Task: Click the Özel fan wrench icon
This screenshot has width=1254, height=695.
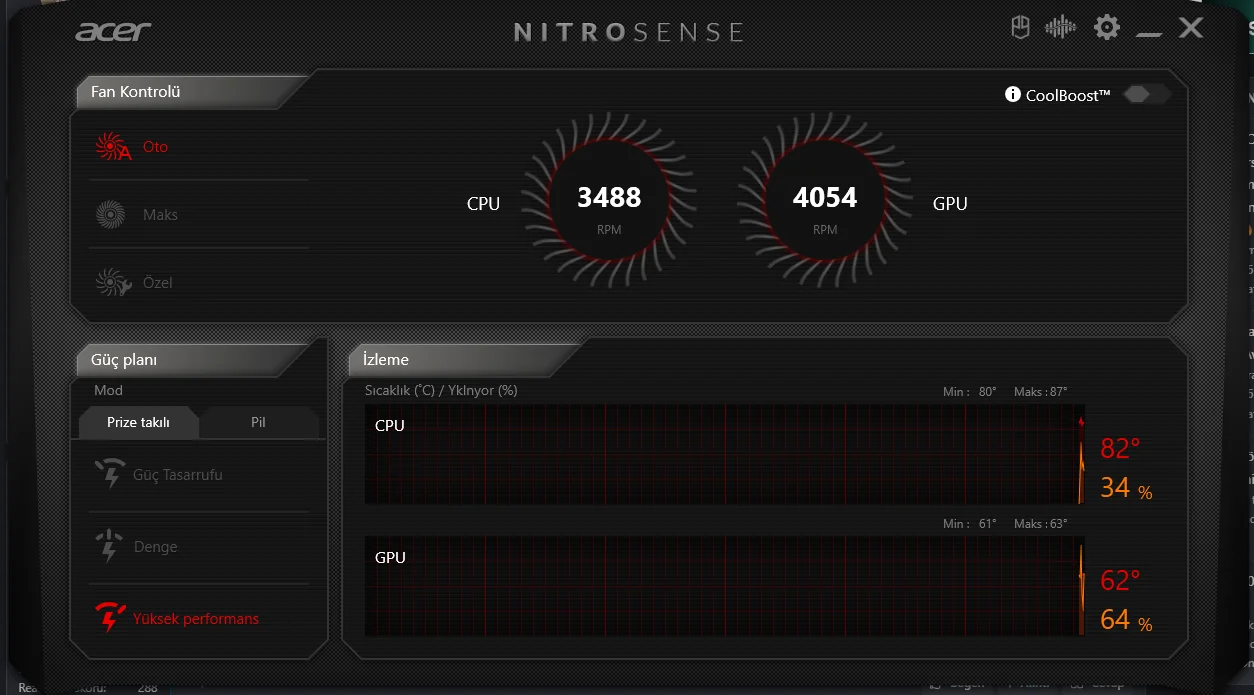Action: coord(112,282)
